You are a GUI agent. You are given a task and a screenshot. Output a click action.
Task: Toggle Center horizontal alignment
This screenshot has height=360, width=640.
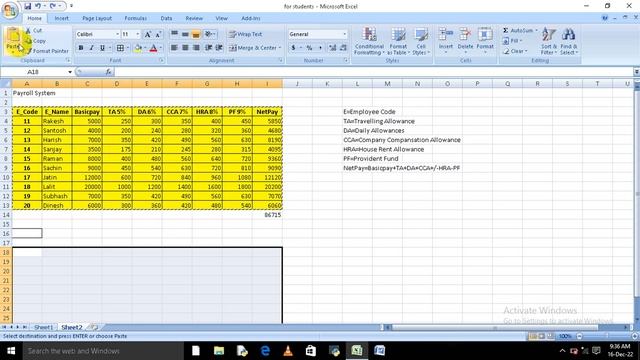pos(185,48)
